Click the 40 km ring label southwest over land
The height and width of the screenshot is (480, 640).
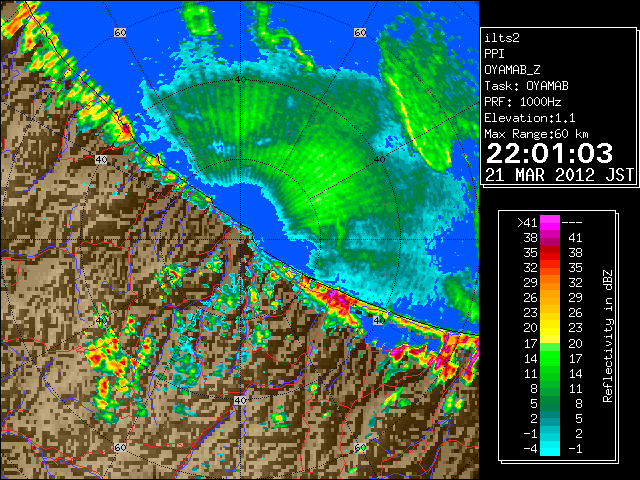(101, 321)
